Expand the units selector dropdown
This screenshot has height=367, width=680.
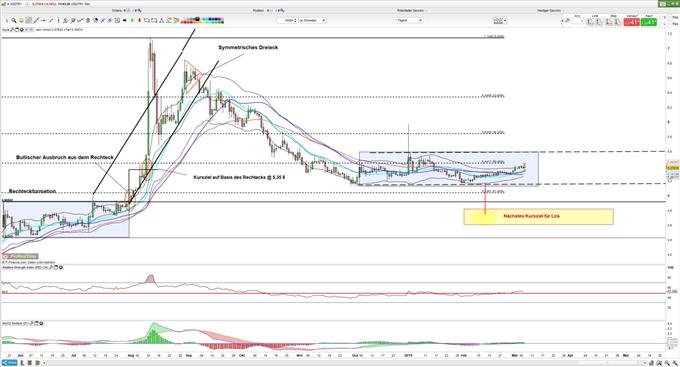click(x=312, y=20)
